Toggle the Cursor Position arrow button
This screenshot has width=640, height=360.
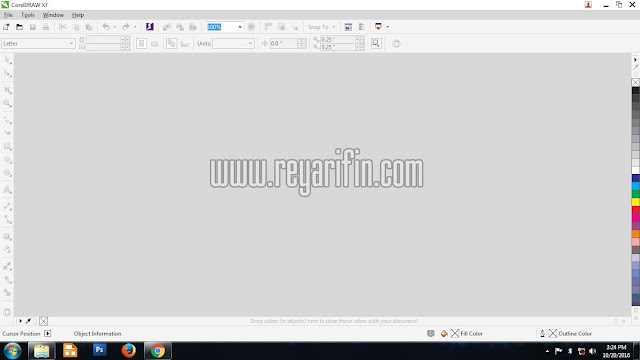[48, 333]
